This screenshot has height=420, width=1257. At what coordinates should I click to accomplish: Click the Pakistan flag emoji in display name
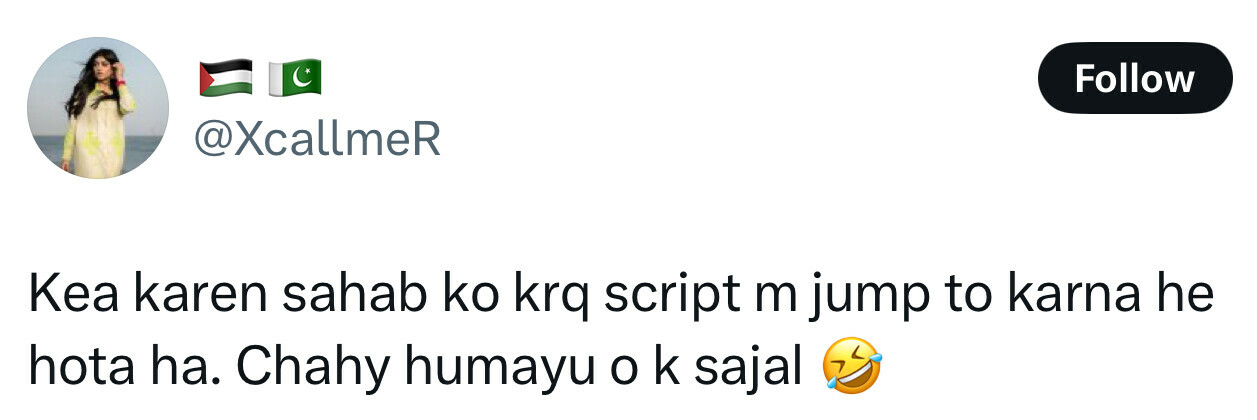coord(293,77)
